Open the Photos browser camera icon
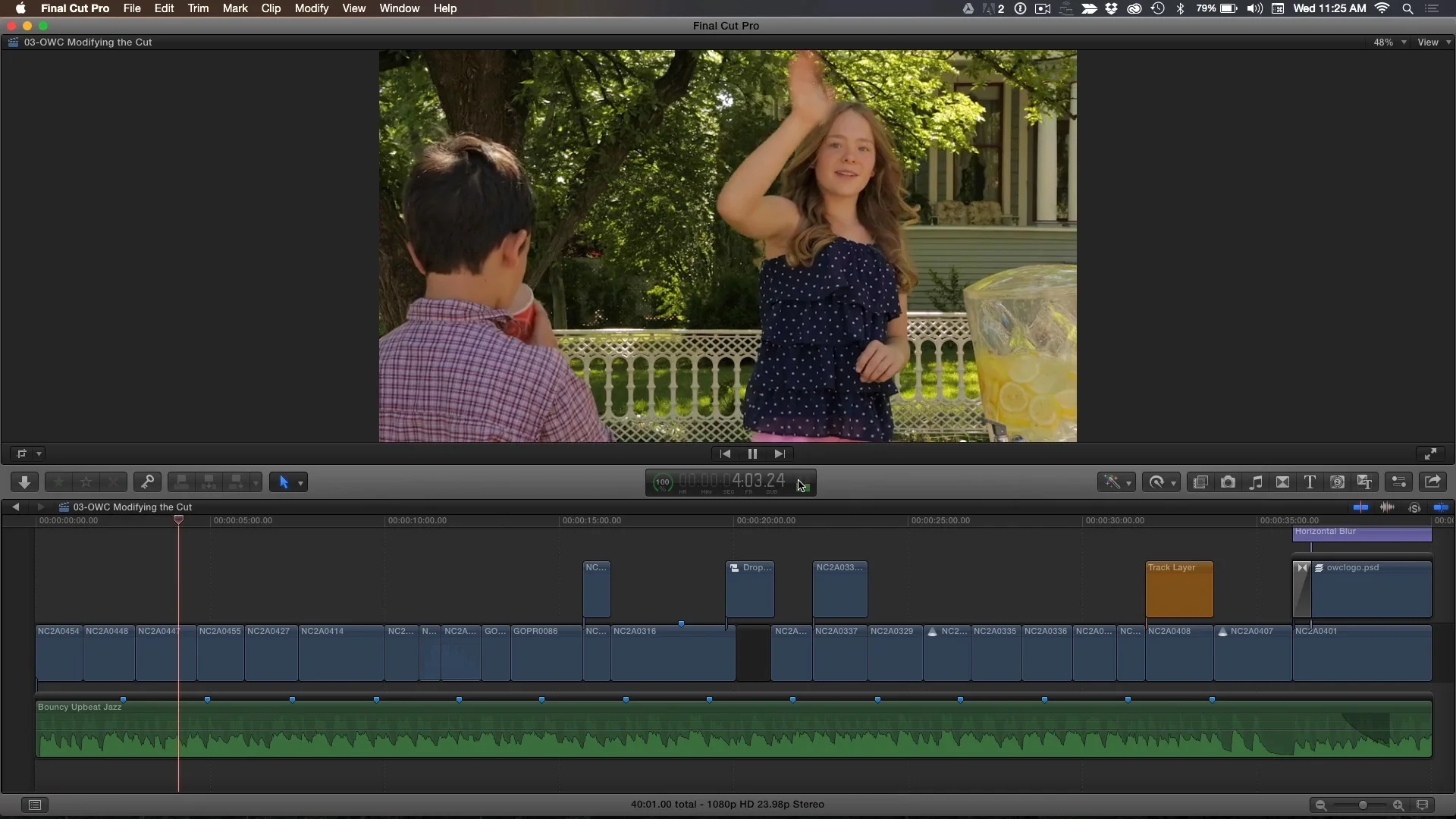 pos(1228,482)
